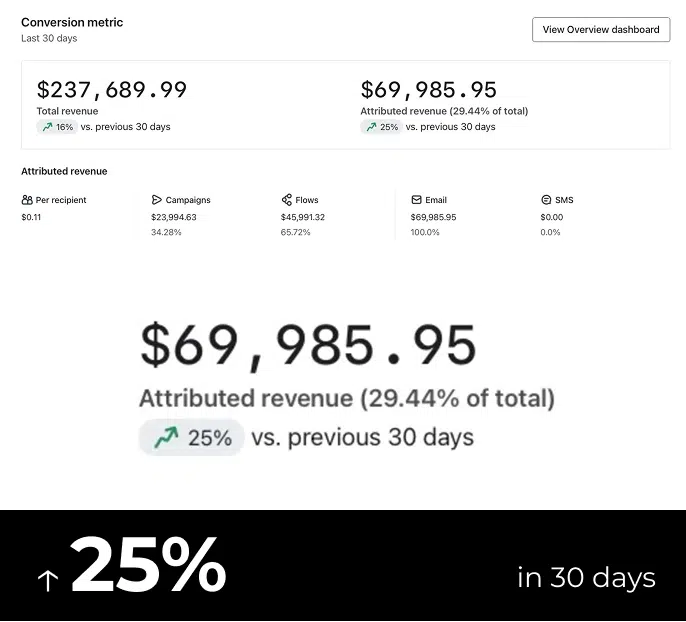Click the trend arrow in 16% badge

(47, 127)
